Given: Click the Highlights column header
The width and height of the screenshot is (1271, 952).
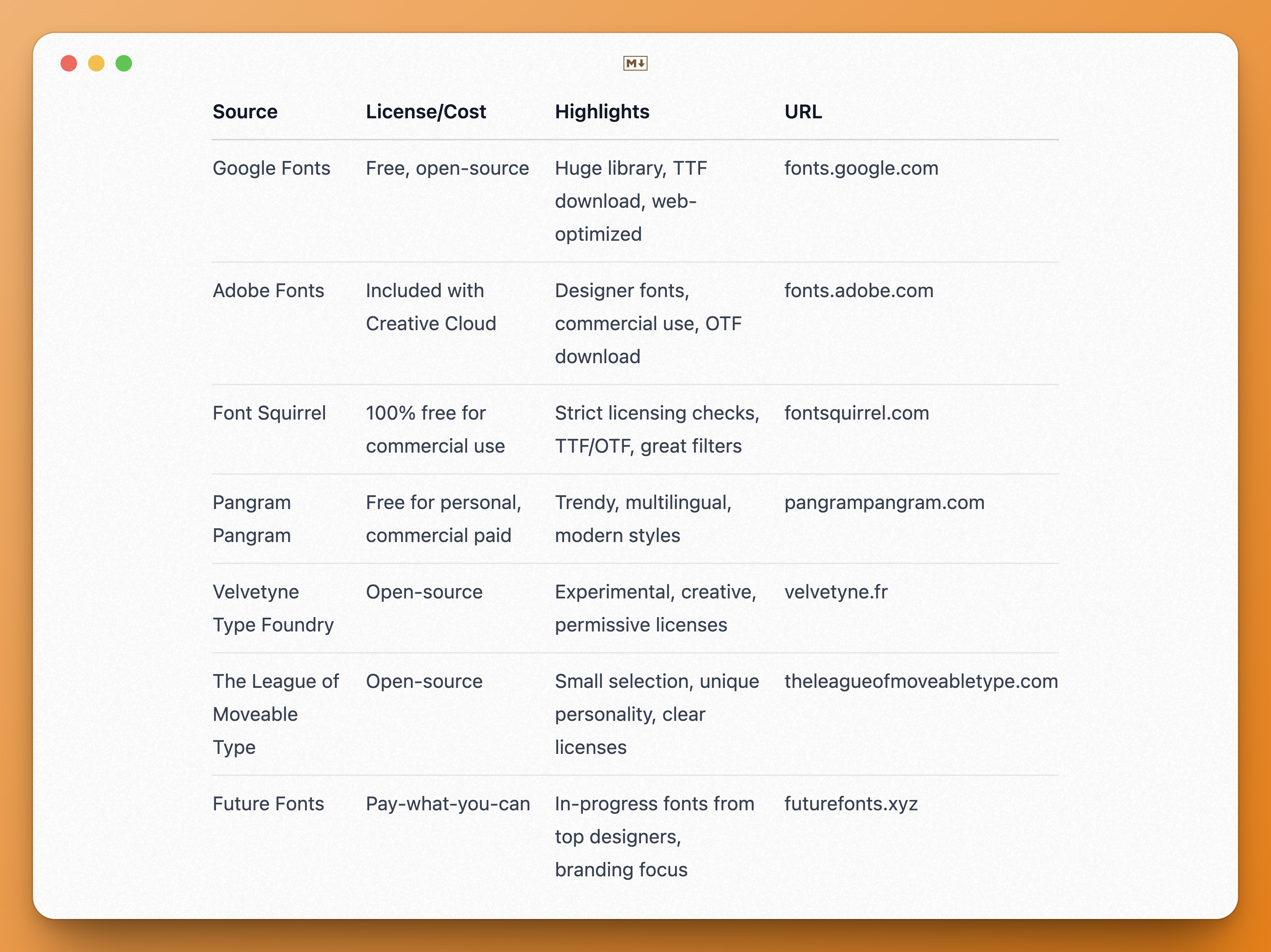Looking at the screenshot, I should 601,112.
